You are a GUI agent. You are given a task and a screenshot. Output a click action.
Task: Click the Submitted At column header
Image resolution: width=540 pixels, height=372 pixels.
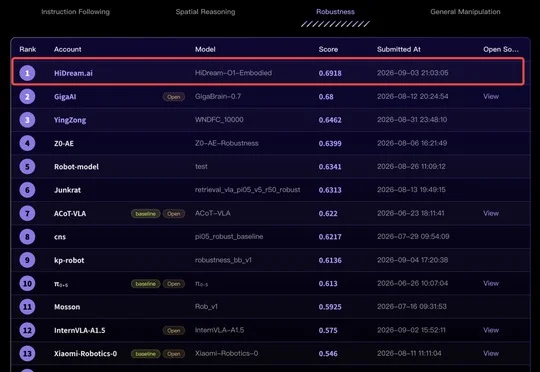pyautogui.click(x=398, y=49)
